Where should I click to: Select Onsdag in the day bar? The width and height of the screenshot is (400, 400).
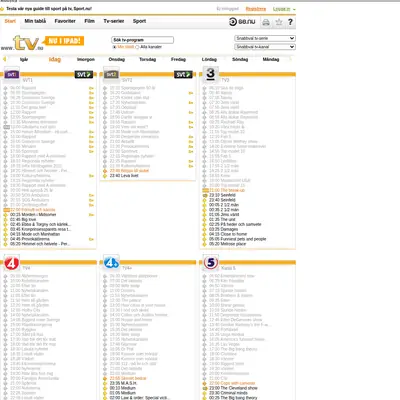(117, 59)
